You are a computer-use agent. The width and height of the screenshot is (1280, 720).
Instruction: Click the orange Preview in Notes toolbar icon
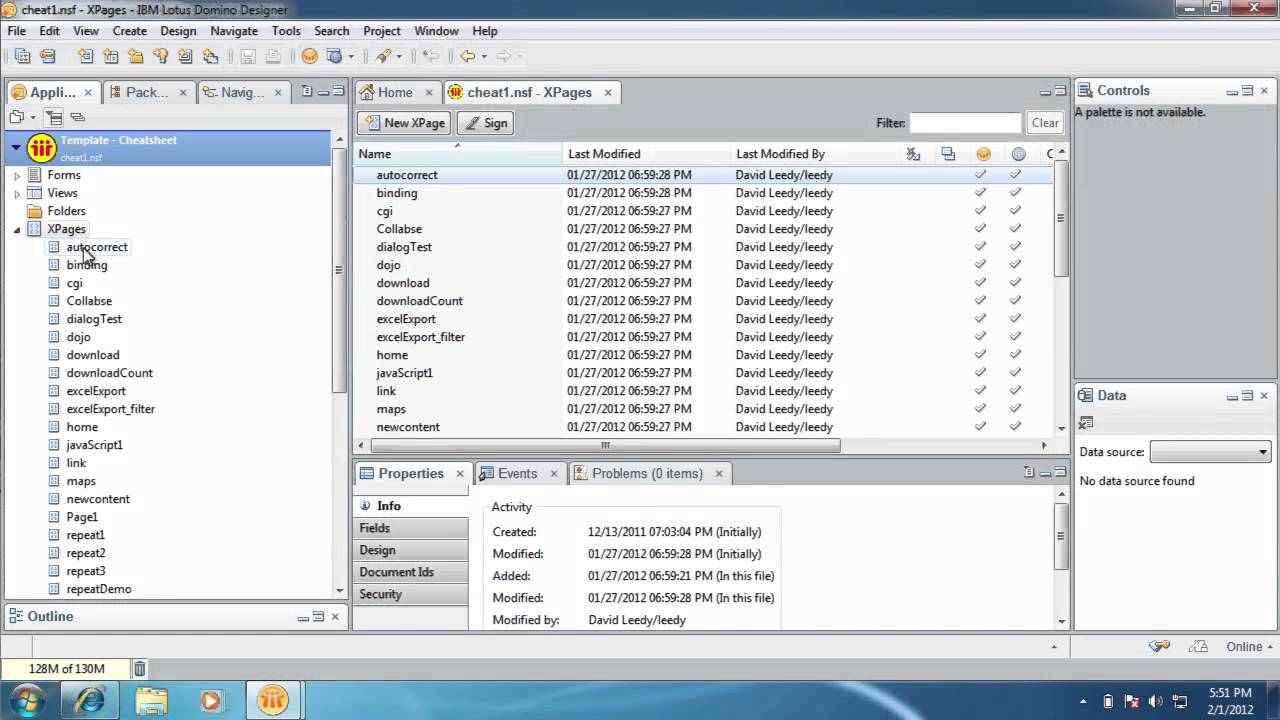310,57
